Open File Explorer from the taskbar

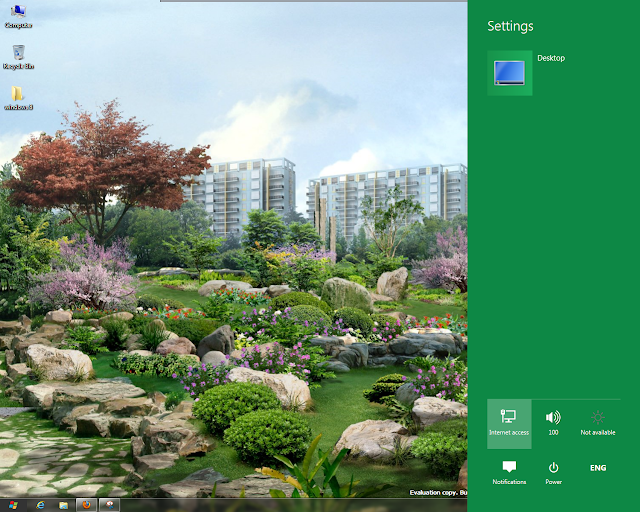[63, 505]
